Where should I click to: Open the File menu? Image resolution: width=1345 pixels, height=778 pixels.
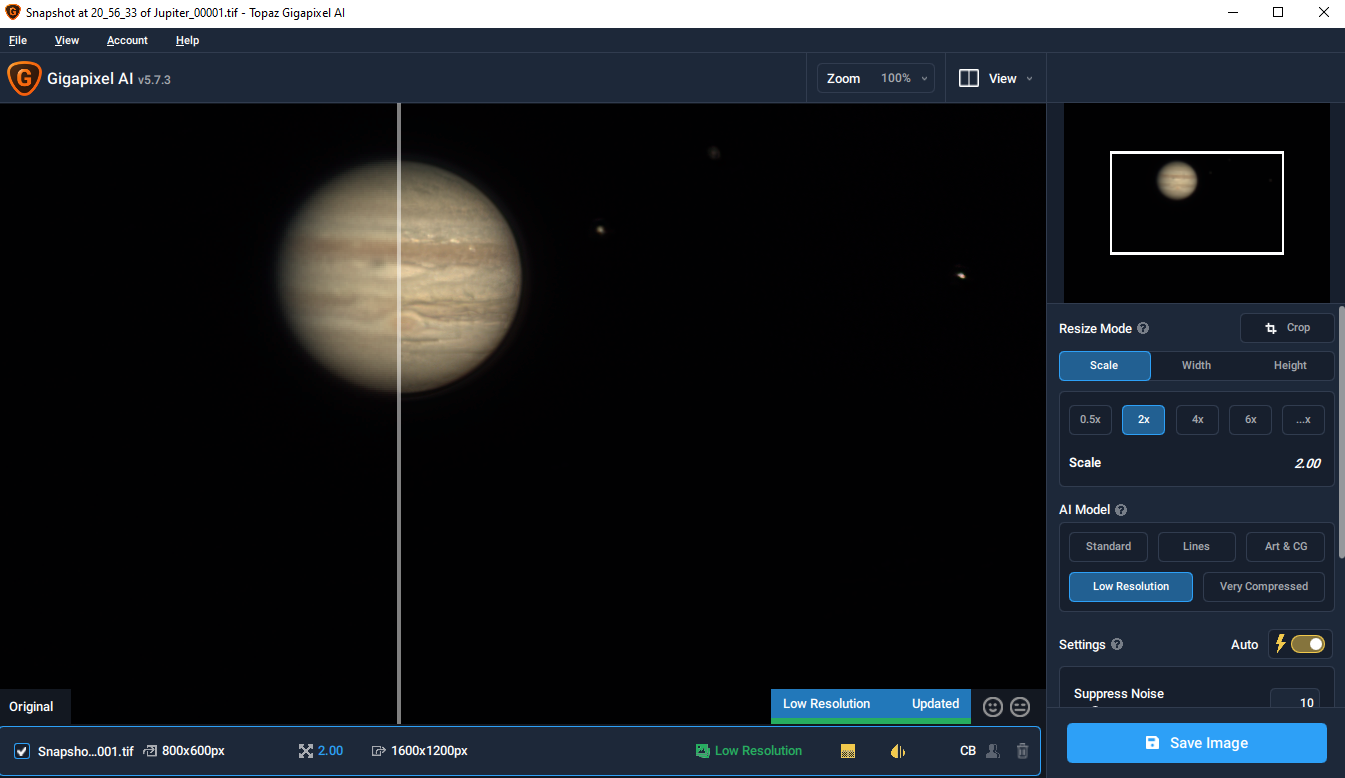(x=18, y=40)
